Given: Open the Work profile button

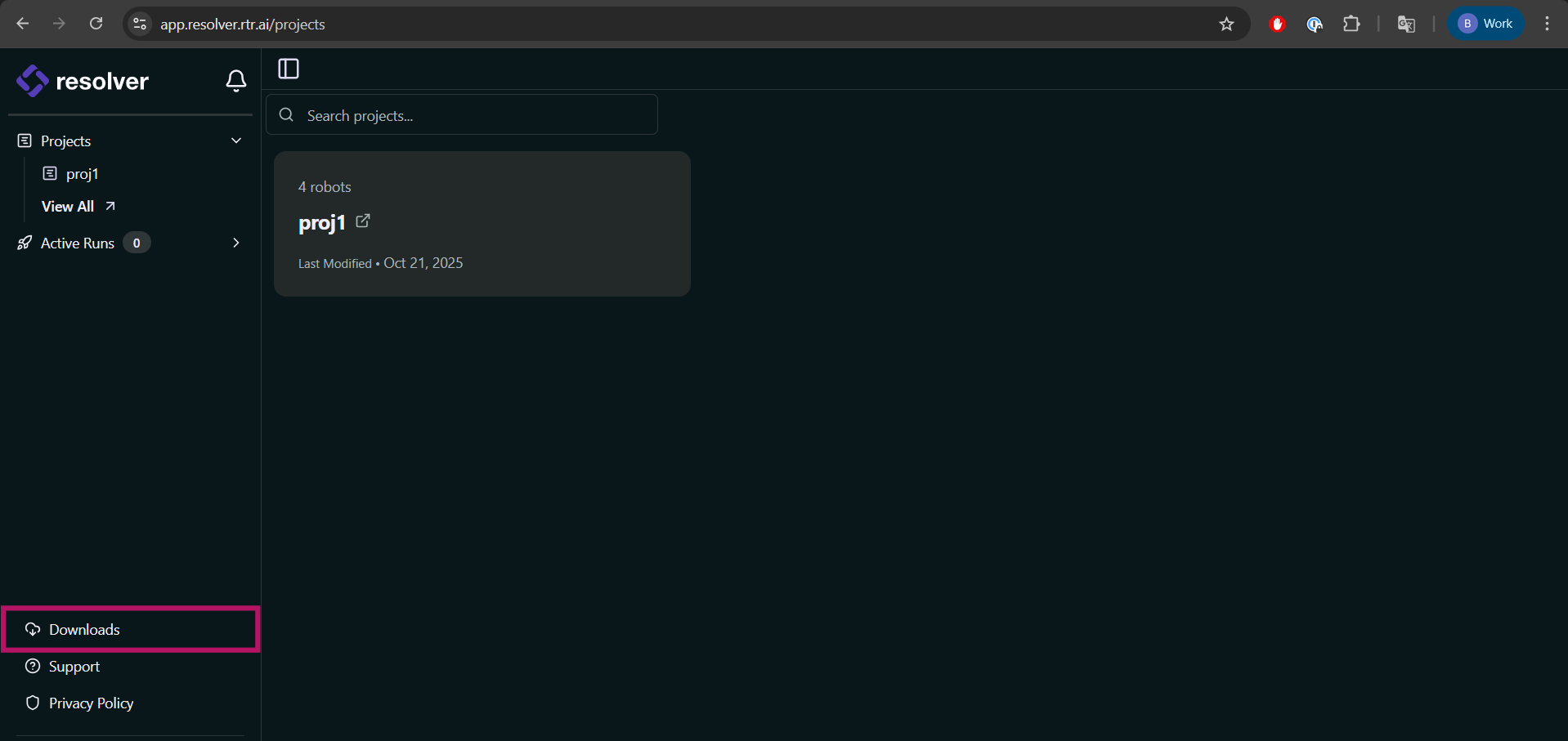Looking at the screenshot, I should point(1485,24).
